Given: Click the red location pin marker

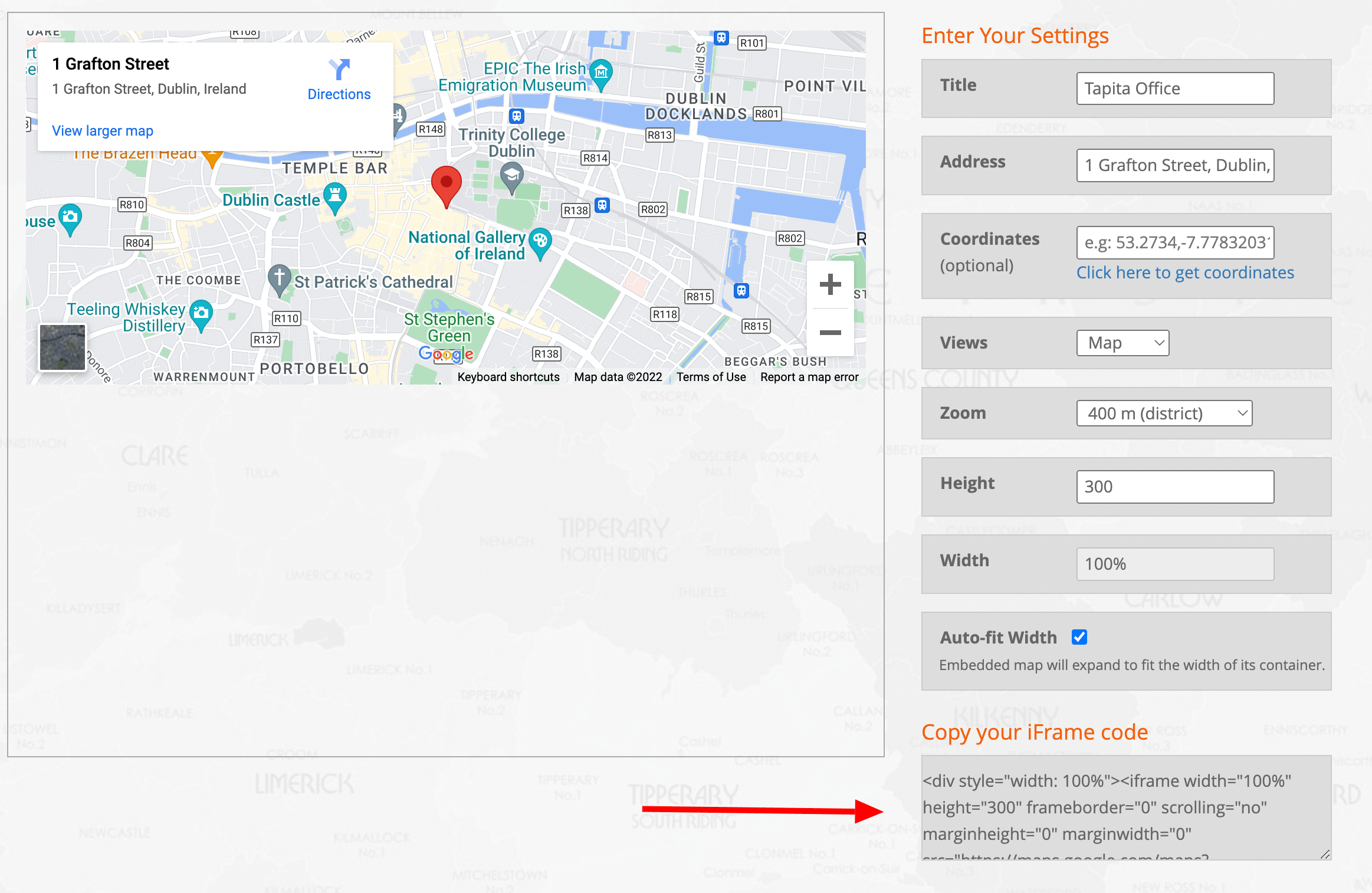Looking at the screenshot, I should pos(447,183).
